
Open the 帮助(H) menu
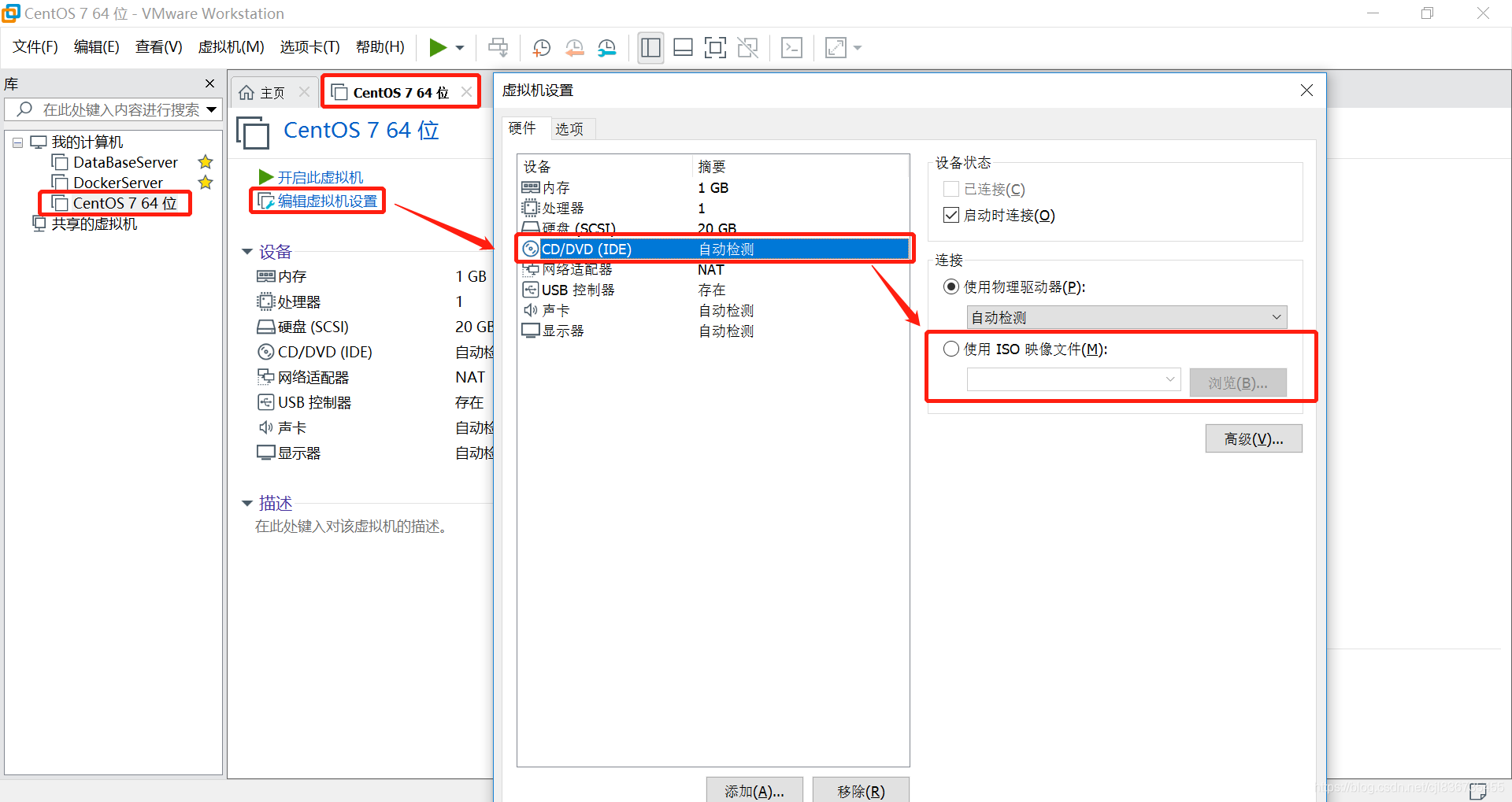(x=380, y=47)
